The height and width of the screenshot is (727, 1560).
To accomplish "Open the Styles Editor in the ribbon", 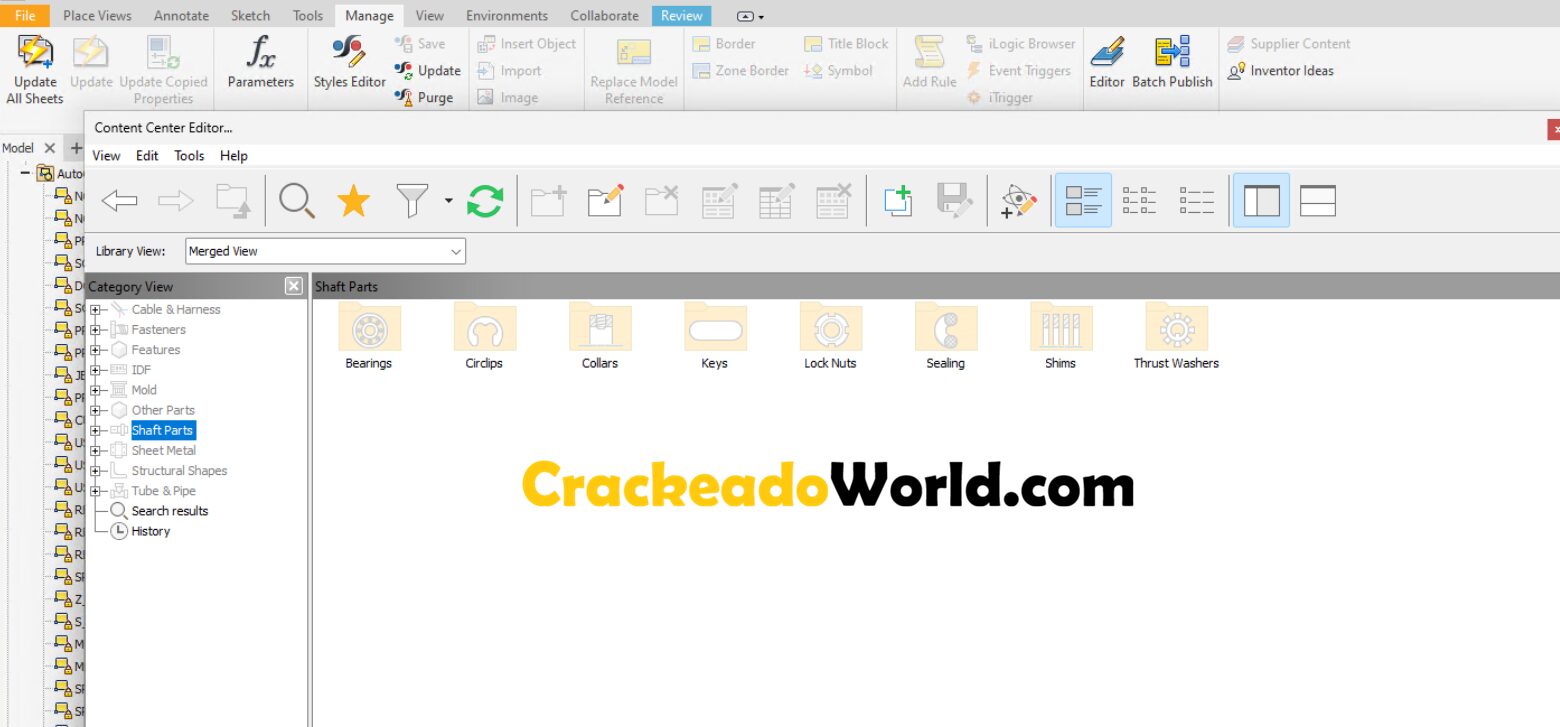I will (350, 63).
